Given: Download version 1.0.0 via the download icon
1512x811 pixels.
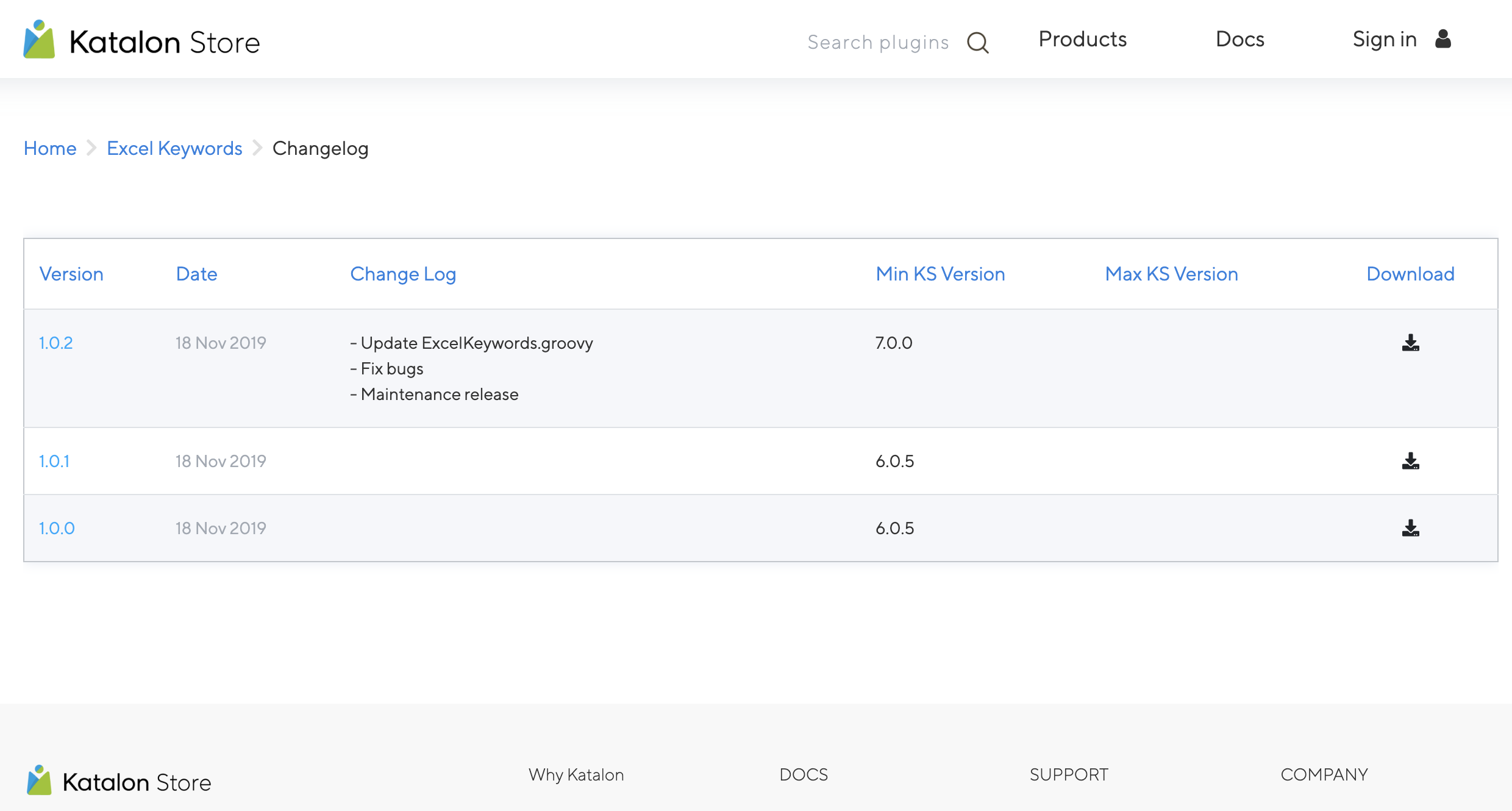Looking at the screenshot, I should 1410,528.
